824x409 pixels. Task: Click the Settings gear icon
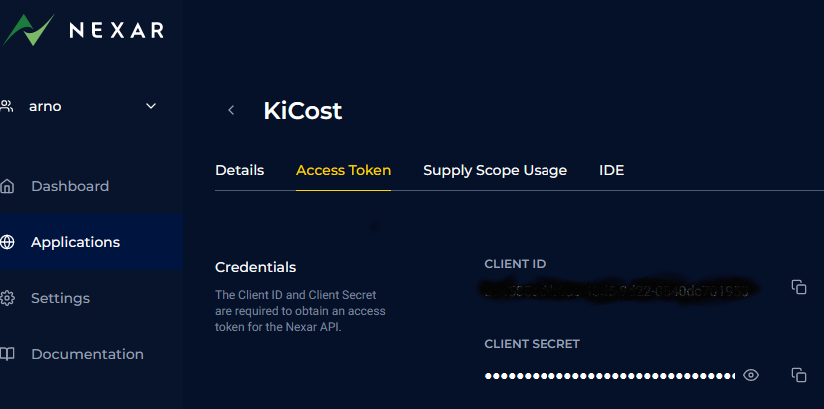[7, 298]
